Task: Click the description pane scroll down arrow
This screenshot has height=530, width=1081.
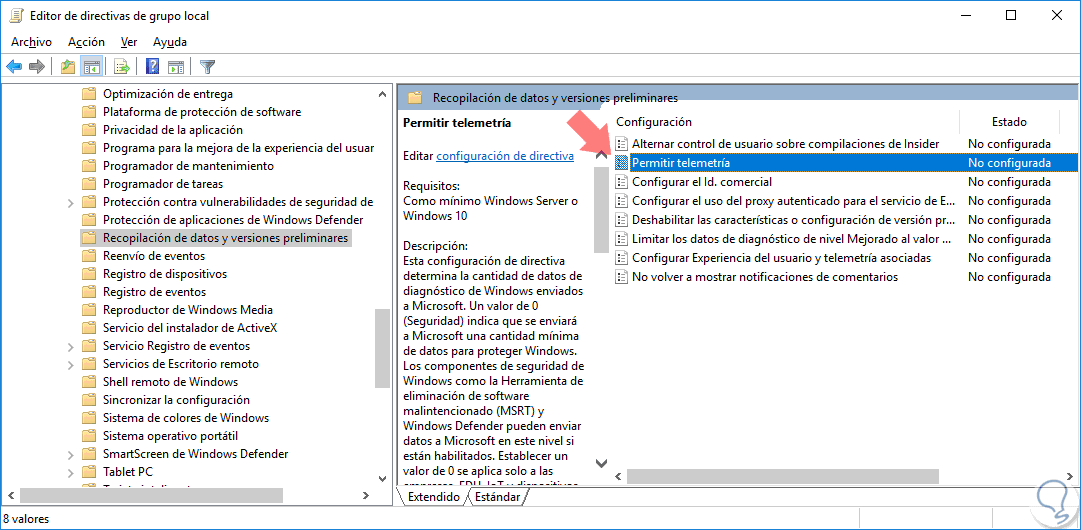Action: [601, 463]
